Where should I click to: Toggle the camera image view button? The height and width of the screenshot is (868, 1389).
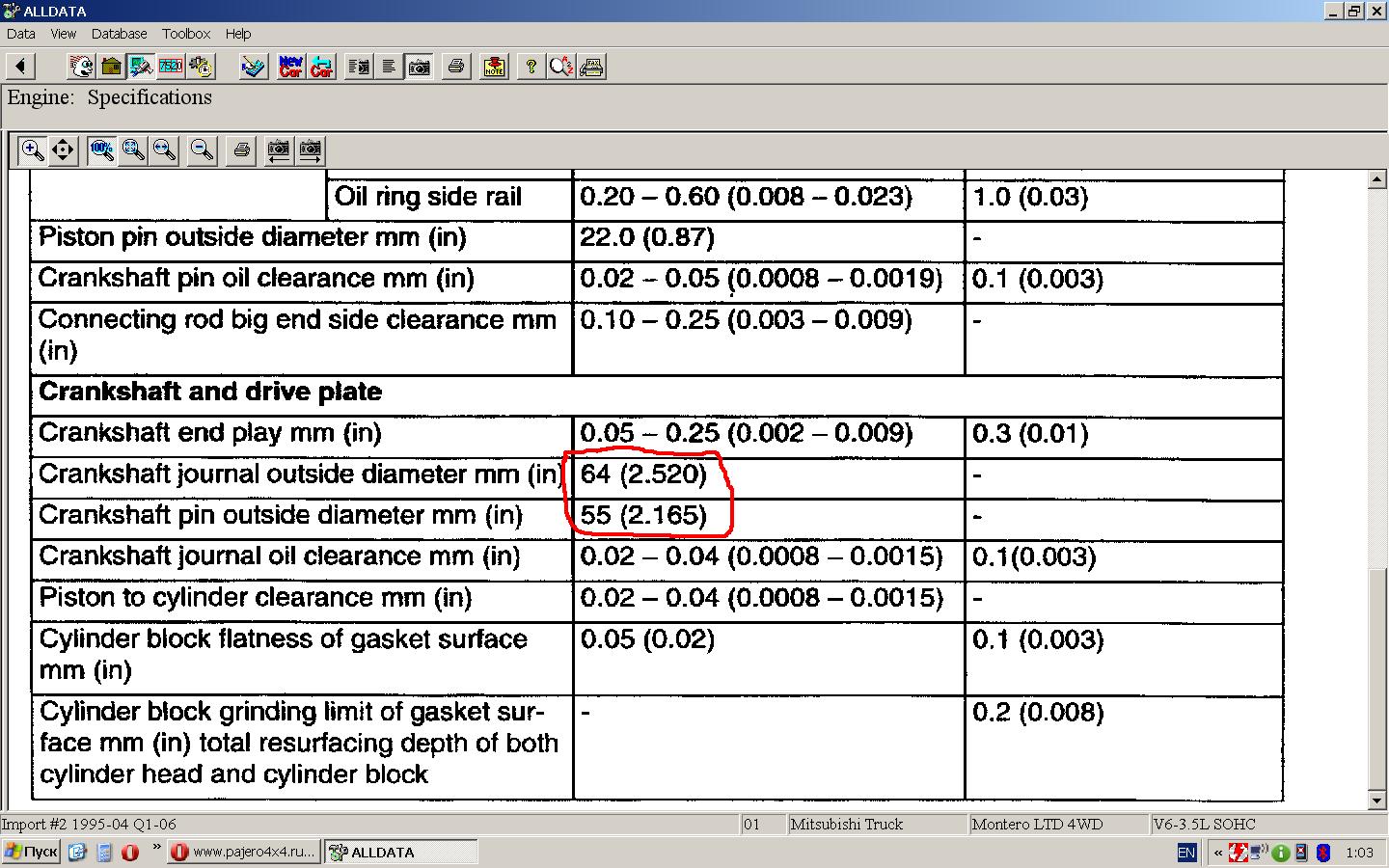pos(420,67)
